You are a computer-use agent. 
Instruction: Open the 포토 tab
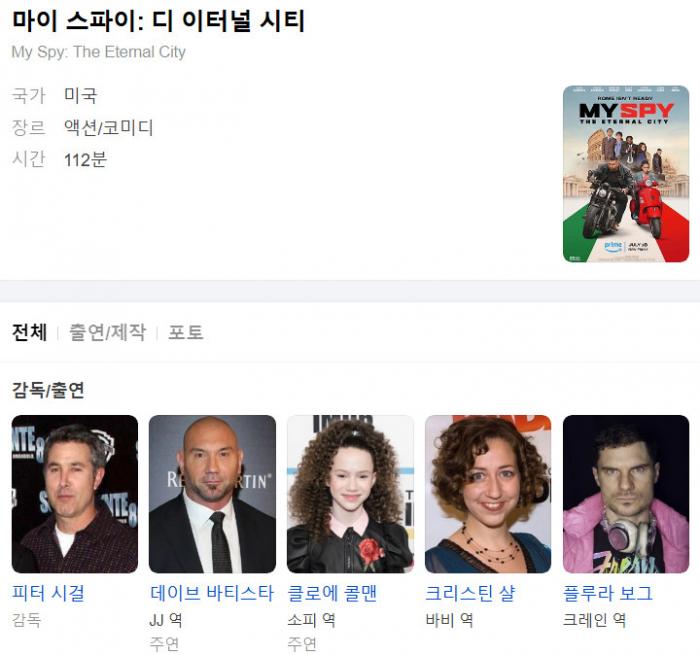coord(186,333)
